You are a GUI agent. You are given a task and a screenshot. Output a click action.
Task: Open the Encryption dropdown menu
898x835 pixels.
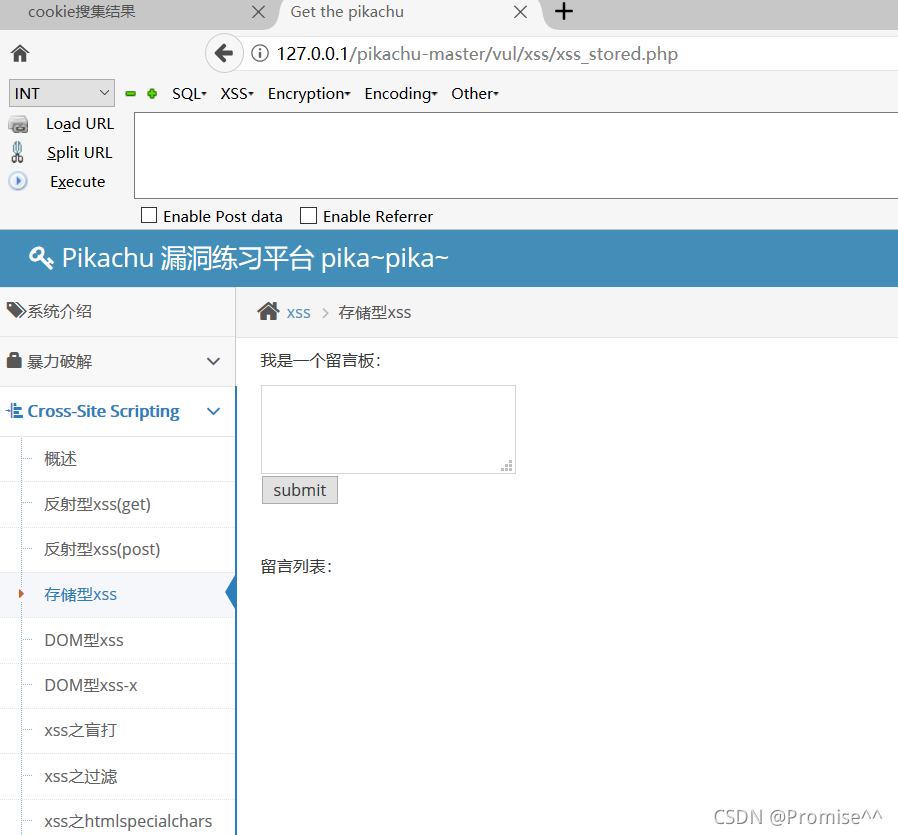click(x=309, y=93)
